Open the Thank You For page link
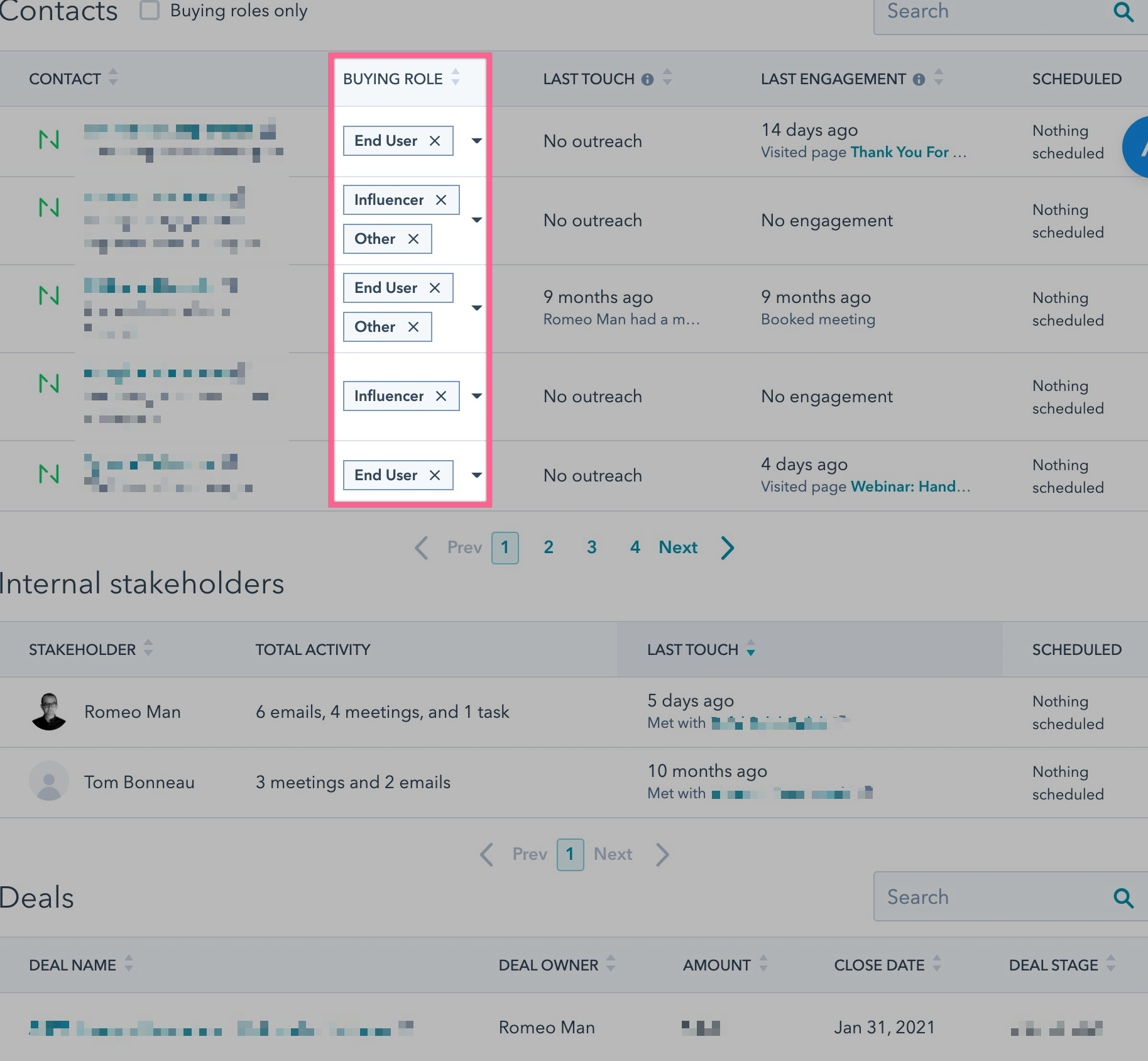The width and height of the screenshot is (1148, 1061). click(900, 152)
